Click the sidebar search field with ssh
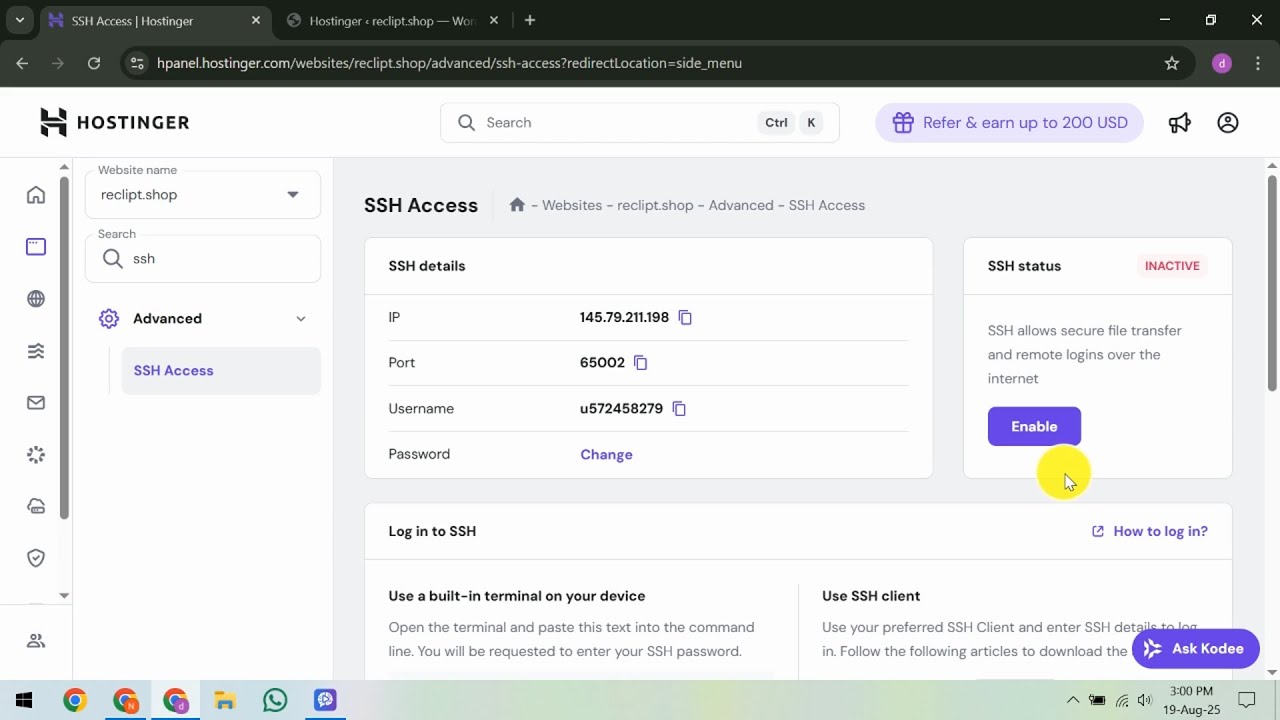Image resolution: width=1280 pixels, height=720 pixels. pos(203,259)
